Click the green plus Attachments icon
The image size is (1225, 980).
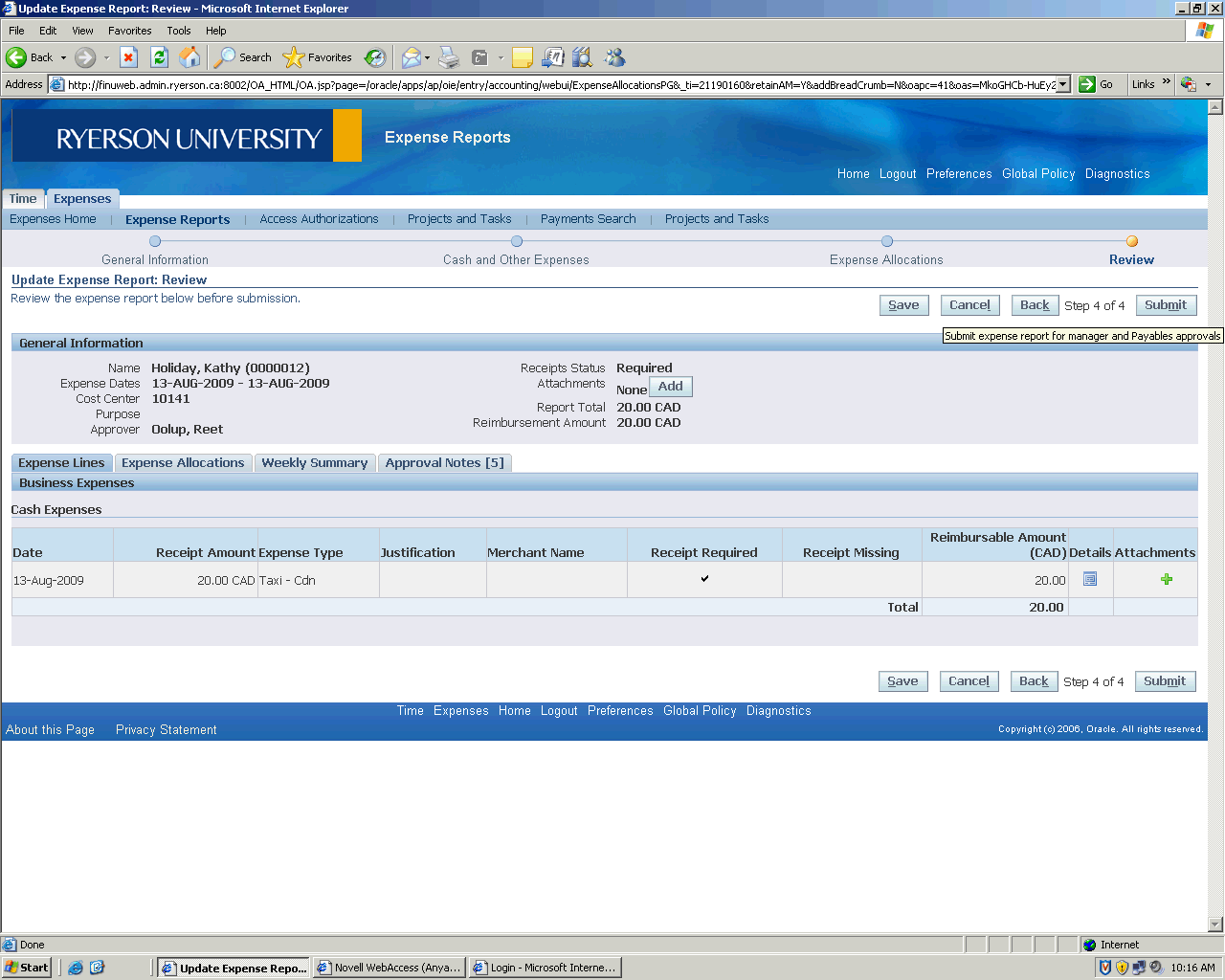point(1166,579)
